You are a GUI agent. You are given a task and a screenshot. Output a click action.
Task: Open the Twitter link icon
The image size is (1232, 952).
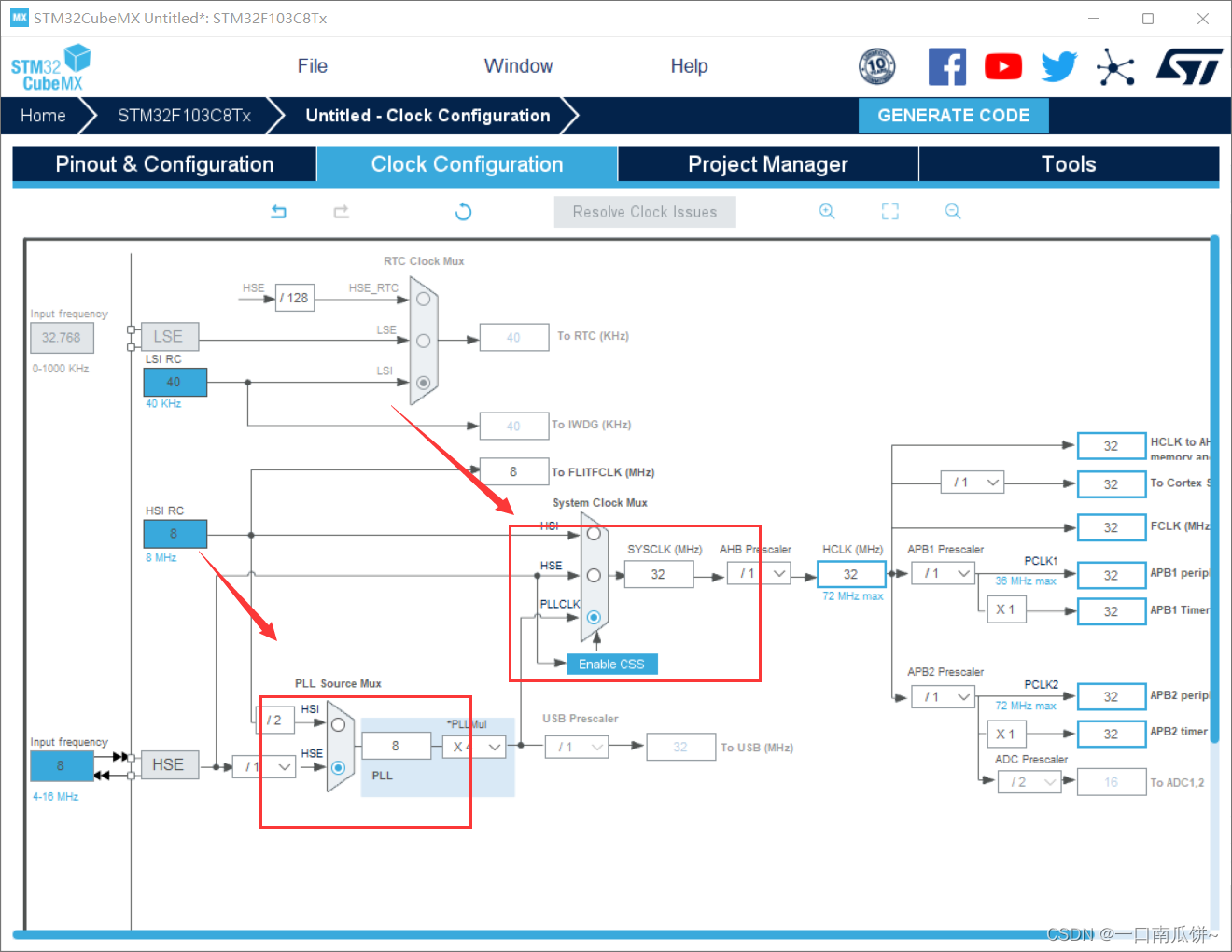[x=1059, y=67]
